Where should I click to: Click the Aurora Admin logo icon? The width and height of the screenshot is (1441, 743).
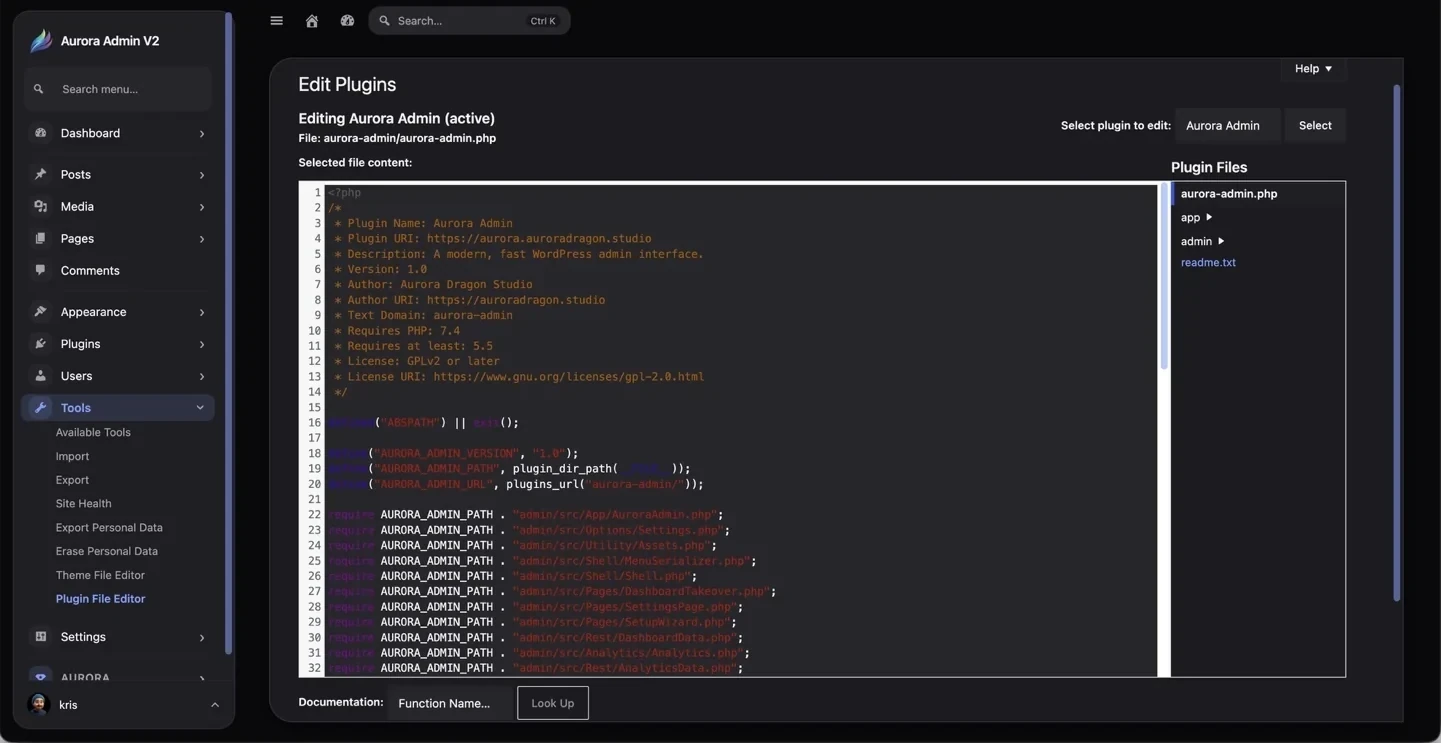tap(41, 40)
